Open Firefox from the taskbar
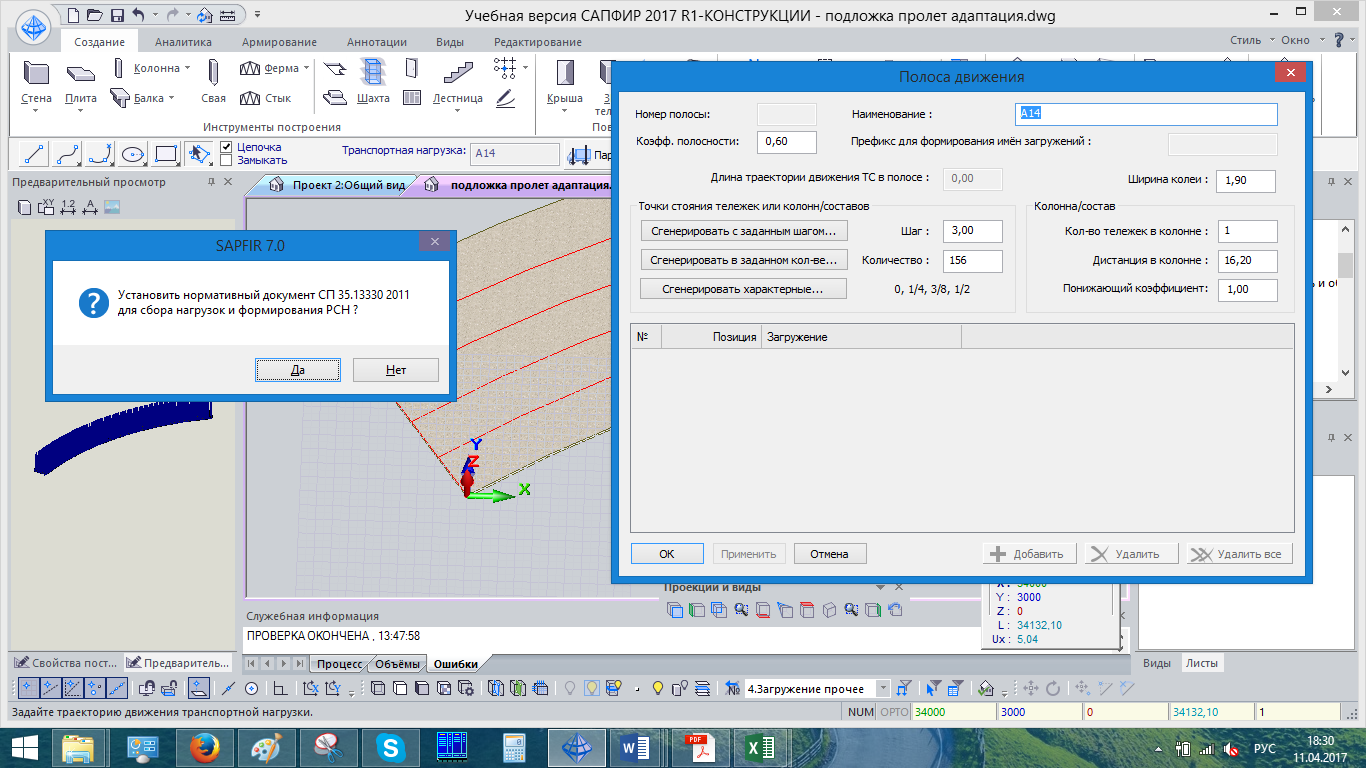This screenshot has width=1366, height=768. [204, 747]
